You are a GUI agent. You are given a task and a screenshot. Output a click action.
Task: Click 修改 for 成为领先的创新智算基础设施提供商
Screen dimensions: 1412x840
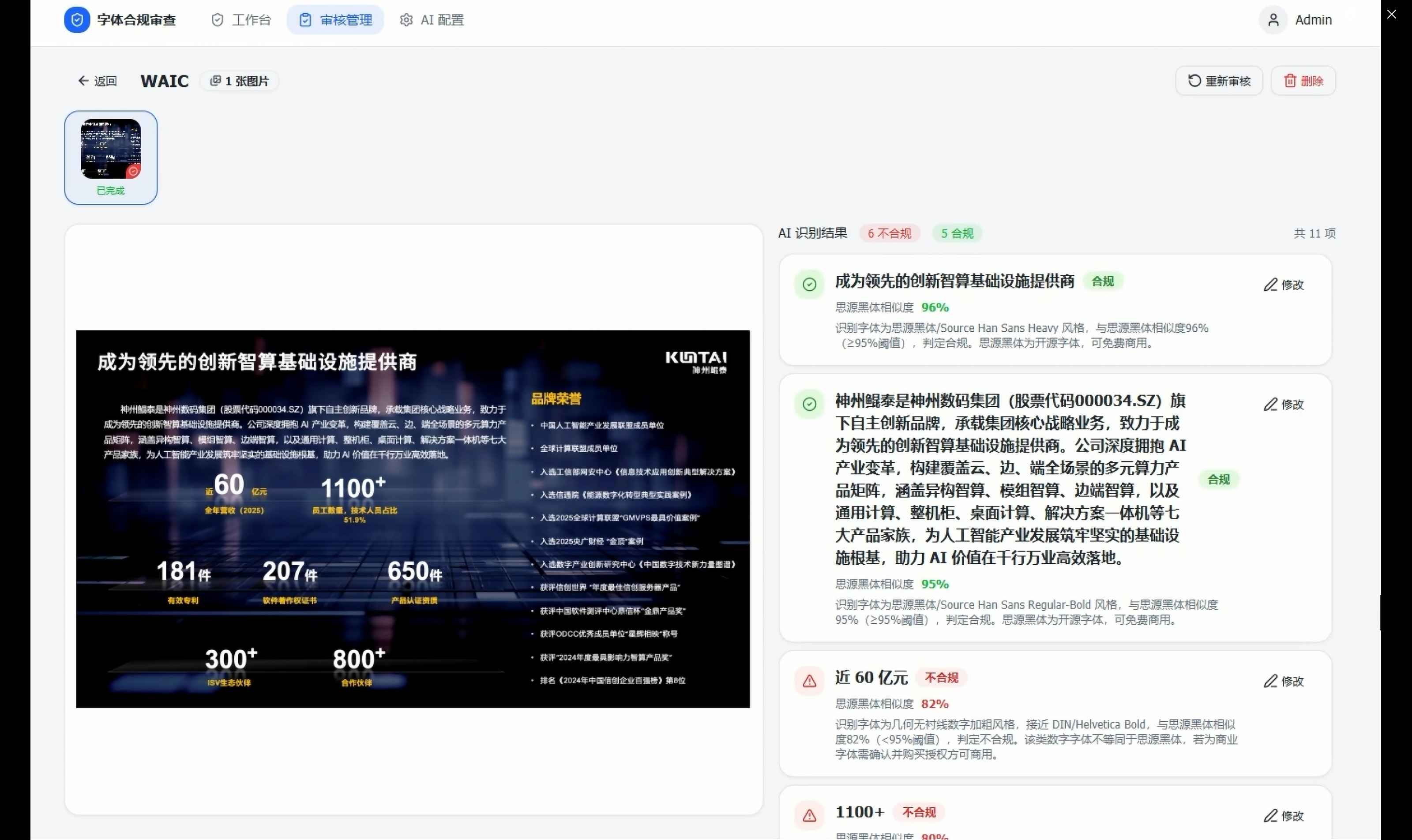(x=1284, y=285)
